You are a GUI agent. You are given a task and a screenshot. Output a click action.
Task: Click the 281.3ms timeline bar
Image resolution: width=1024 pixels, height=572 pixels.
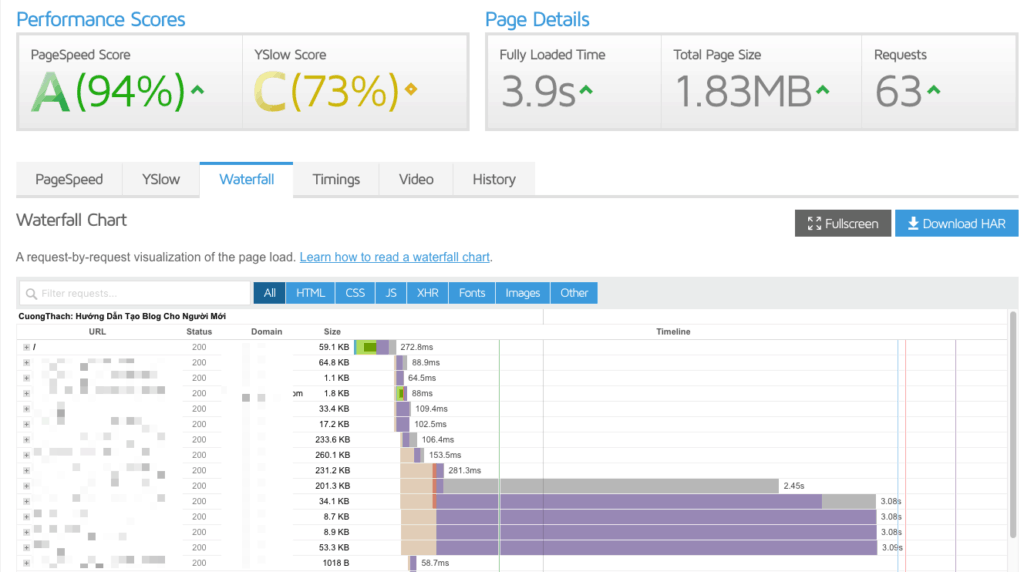tap(423, 471)
